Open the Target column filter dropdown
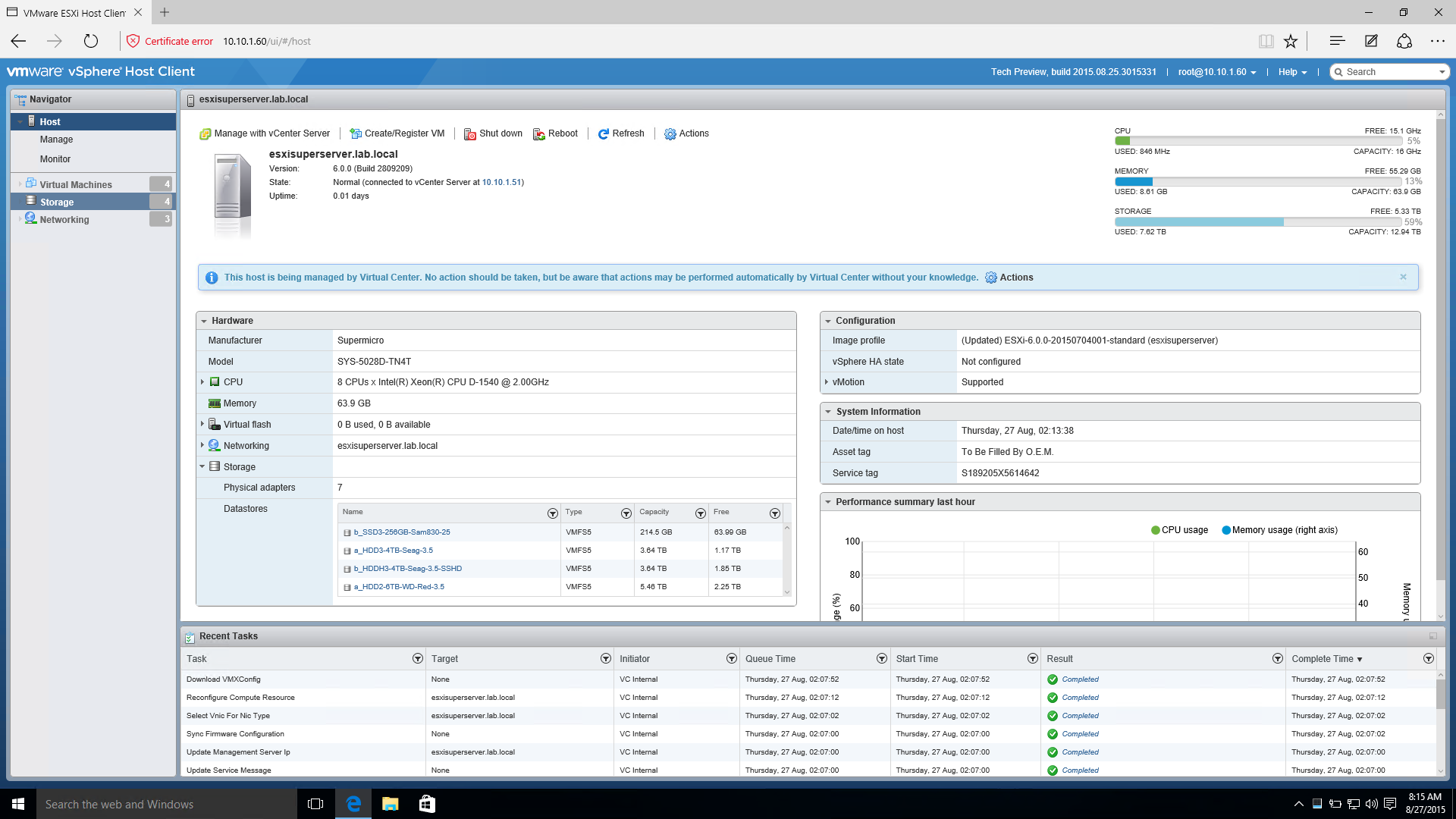The height and width of the screenshot is (819, 1456). [x=605, y=658]
